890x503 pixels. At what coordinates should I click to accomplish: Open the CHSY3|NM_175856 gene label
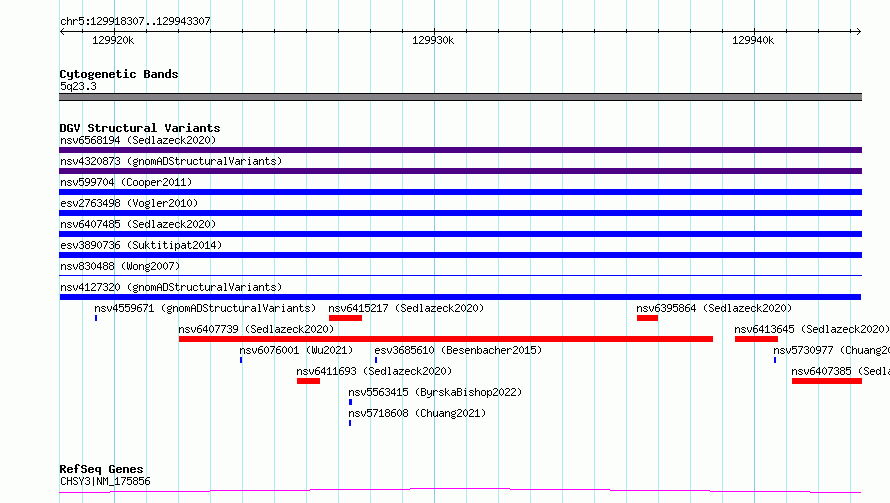click(105, 481)
